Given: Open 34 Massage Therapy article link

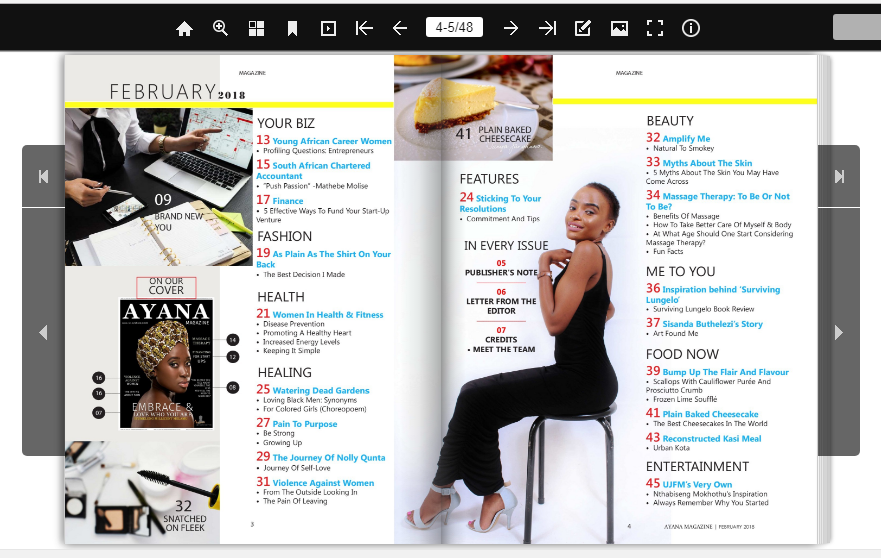Looking at the screenshot, I should tap(717, 201).
